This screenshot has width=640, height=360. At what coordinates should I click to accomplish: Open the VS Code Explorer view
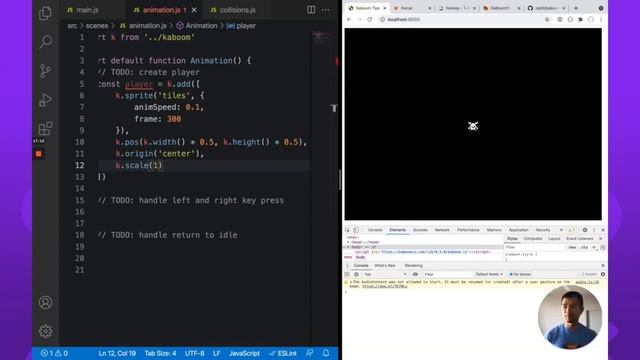point(45,13)
